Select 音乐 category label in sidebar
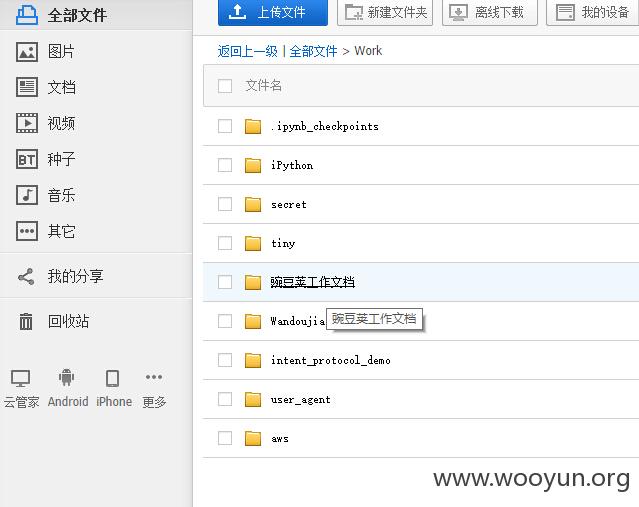639x507 pixels. click(x=61, y=195)
